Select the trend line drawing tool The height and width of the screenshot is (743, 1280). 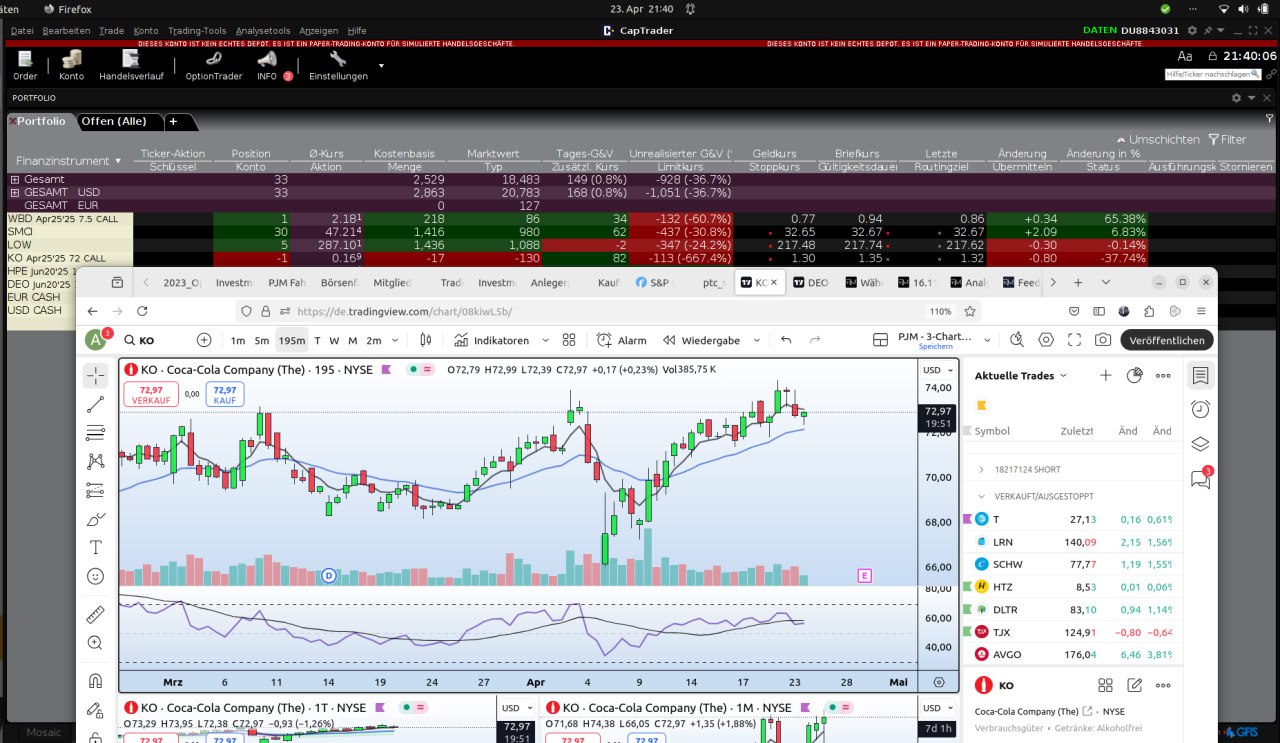coord(96,404)
